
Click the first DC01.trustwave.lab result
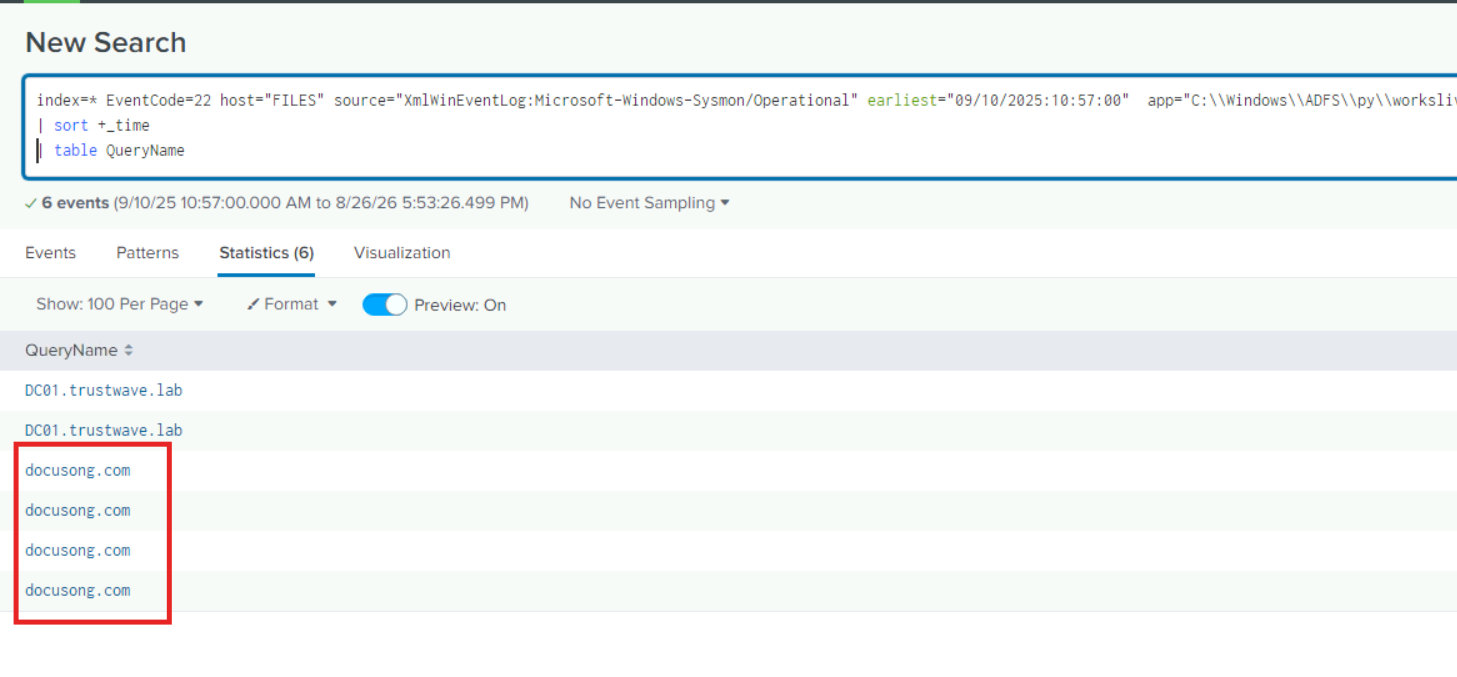click(104, 390)
